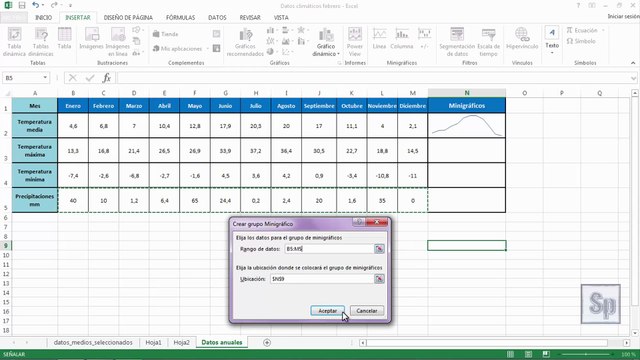Click the Save icon in quick access toolbar
Viewport: 640px width, 360px height.
click(x=22, y=5)
